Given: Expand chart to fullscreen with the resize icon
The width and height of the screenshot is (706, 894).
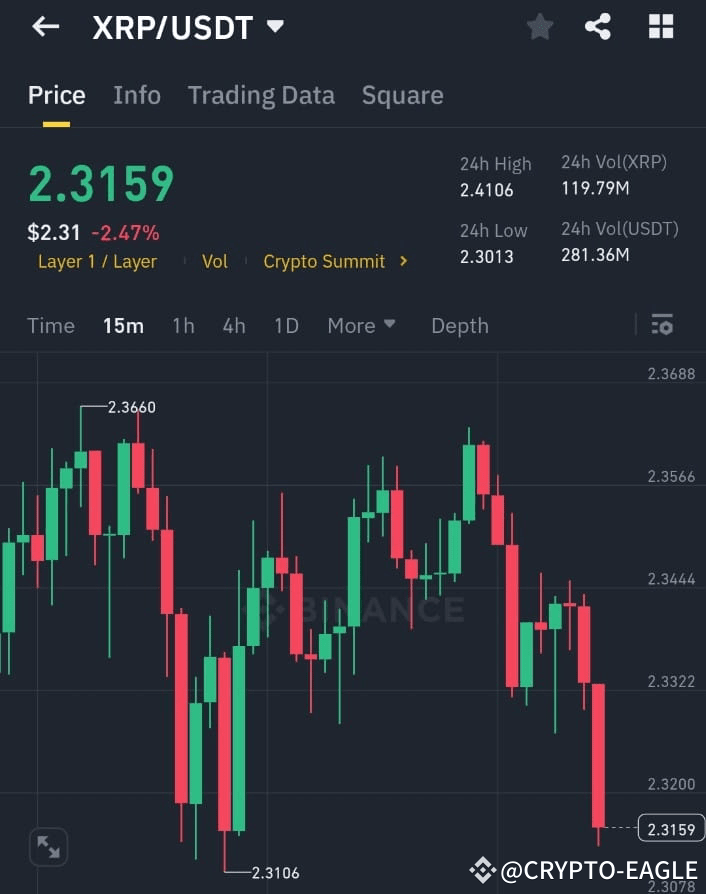Looking at the screenshot, I should pos(48,847).
